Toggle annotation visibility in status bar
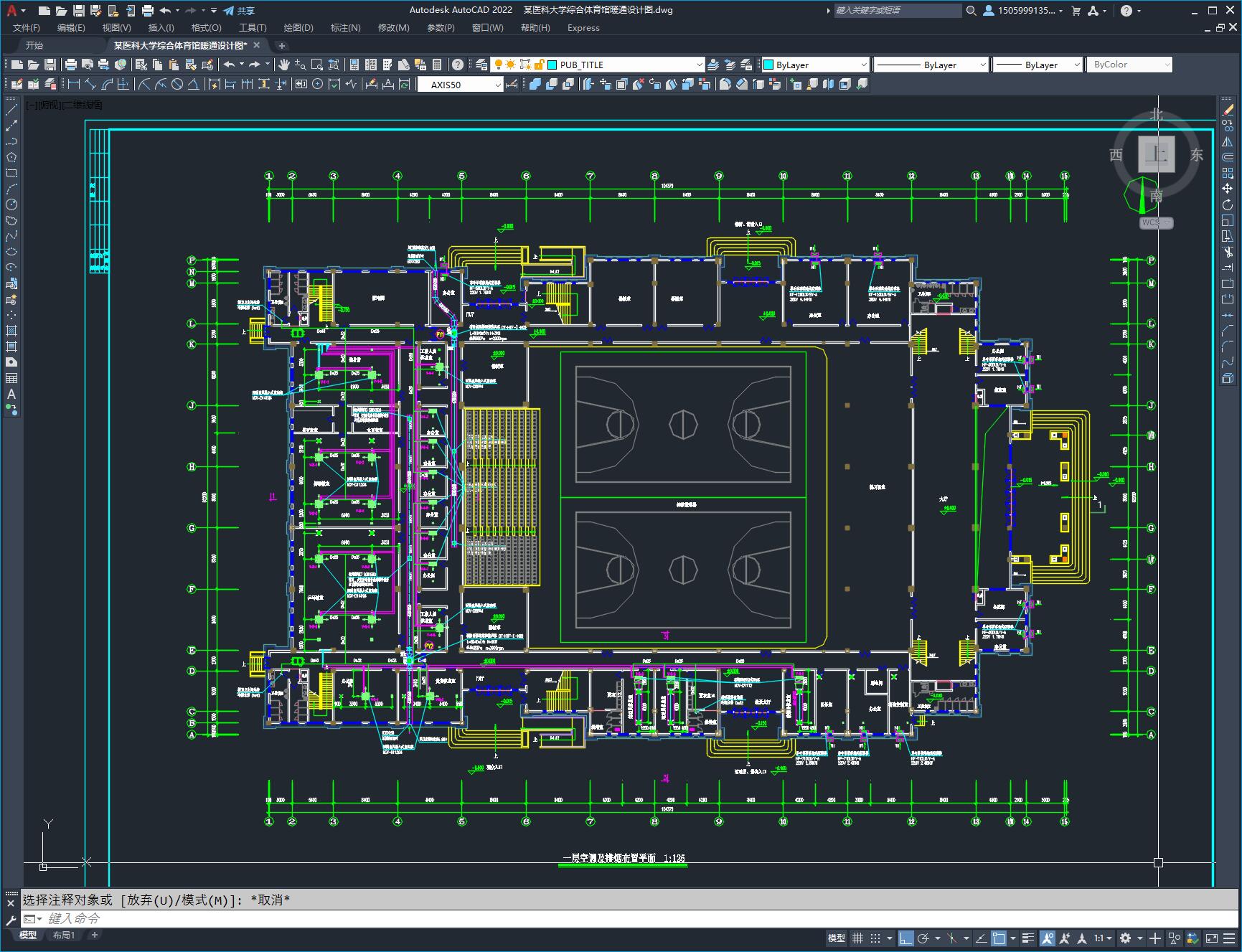Viewport: 1242px width, 952px height. [1048, 938]
